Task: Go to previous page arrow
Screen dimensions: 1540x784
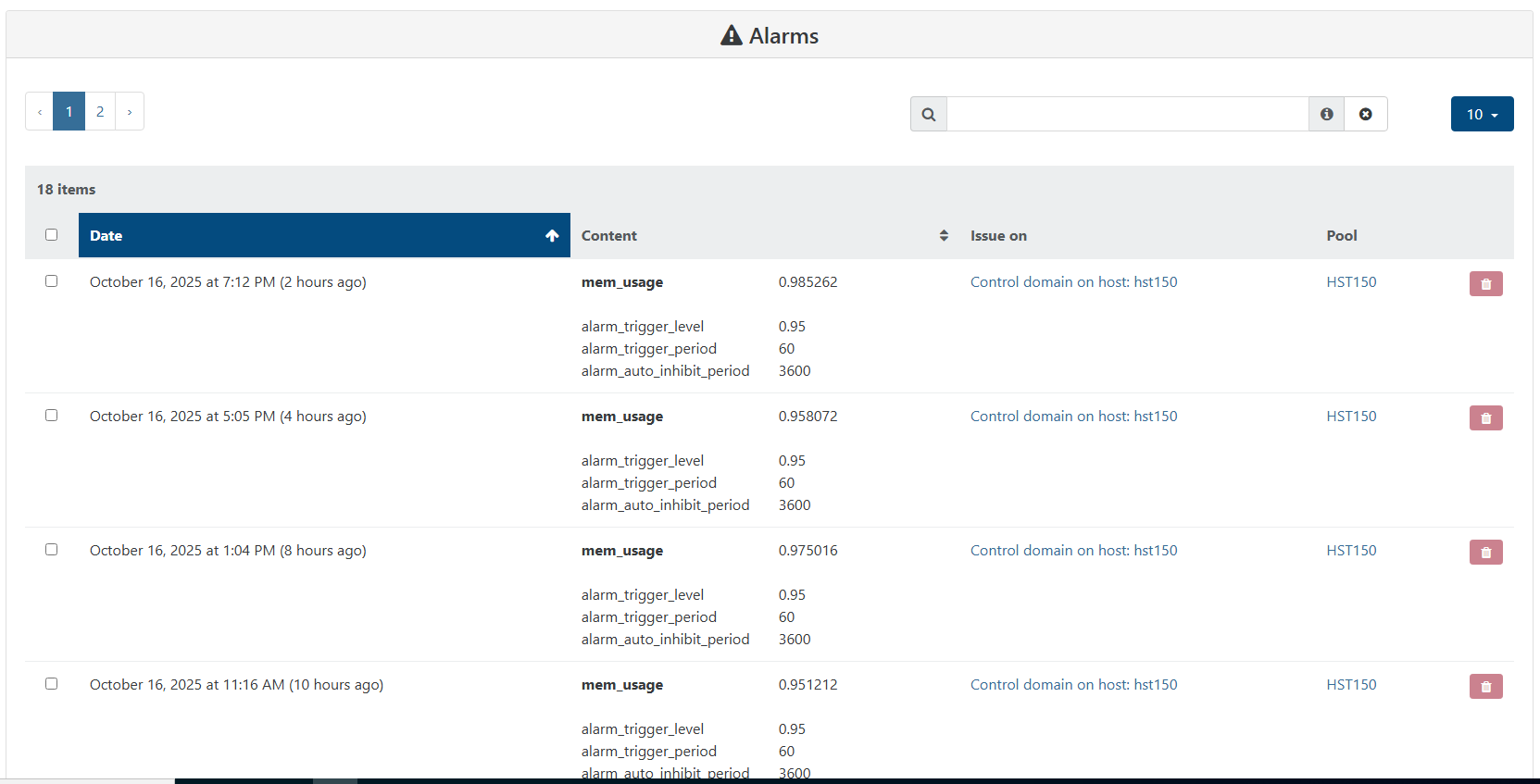Action: pyautogui.click(x=40, y=112)
